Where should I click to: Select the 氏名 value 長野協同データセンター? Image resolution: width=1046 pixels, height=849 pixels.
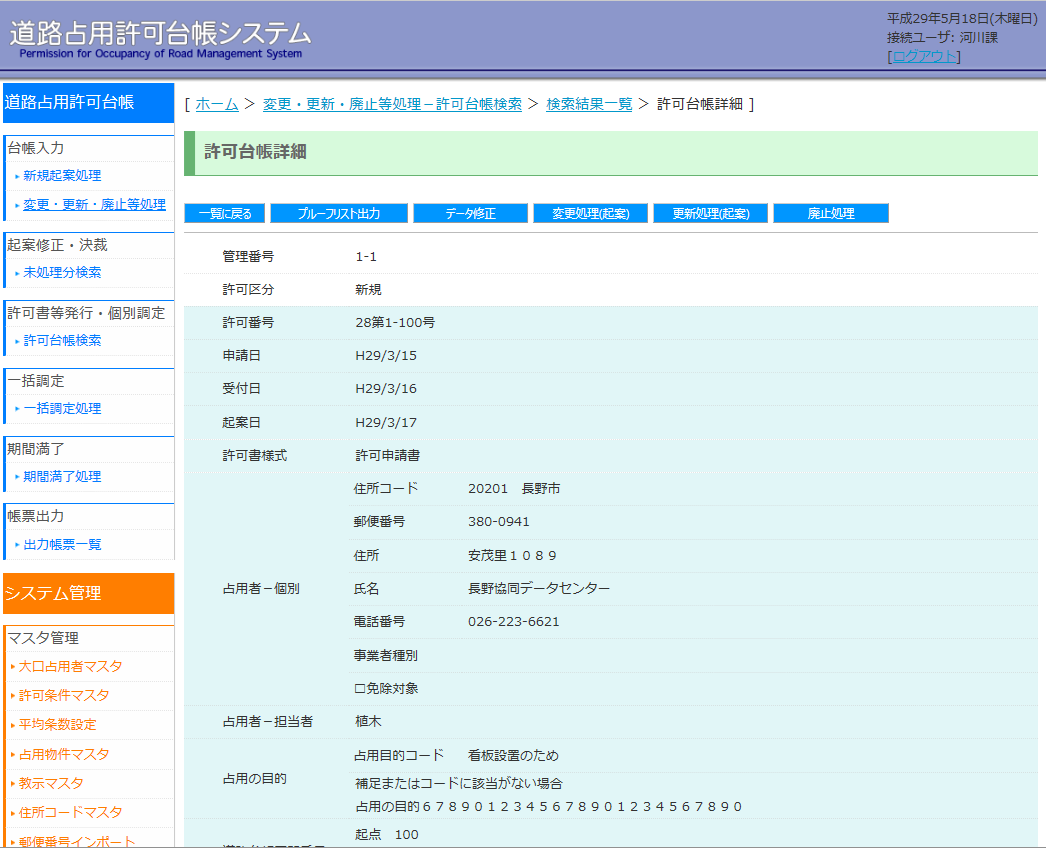pos(539,589)
